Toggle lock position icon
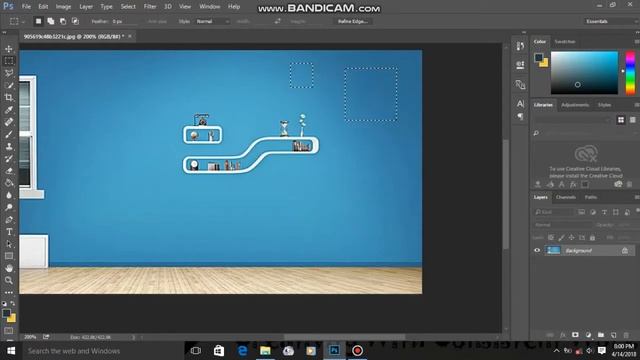 coord(572,238)
